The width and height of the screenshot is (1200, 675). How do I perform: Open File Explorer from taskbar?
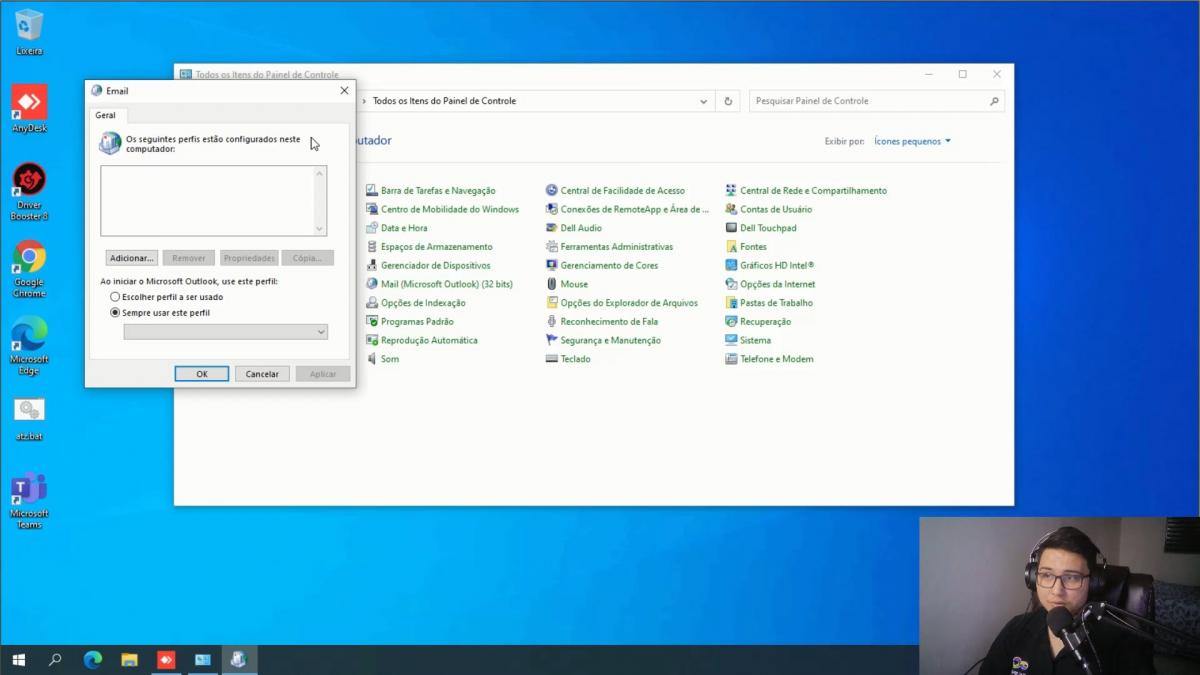tap(129, 660)
